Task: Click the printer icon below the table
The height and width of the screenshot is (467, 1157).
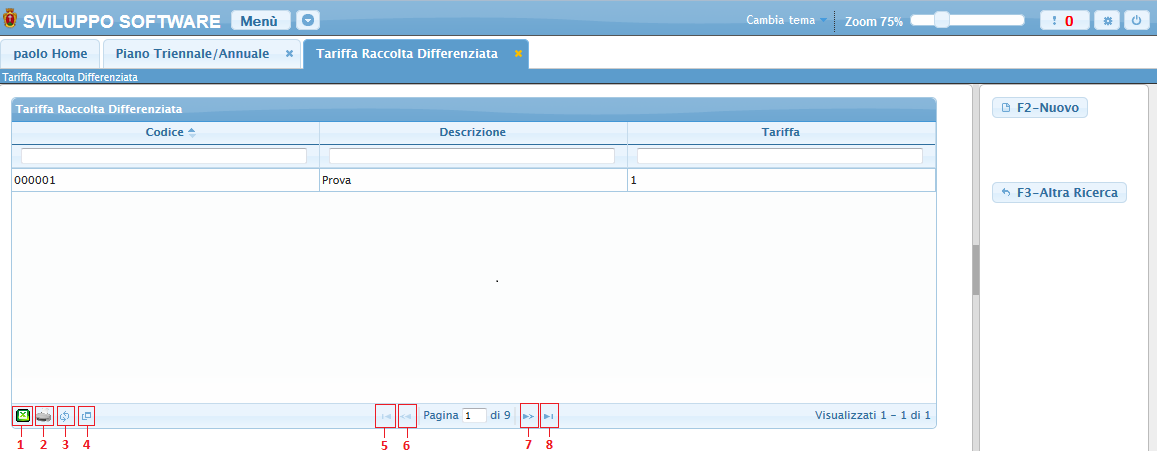Action: tap(44, 416)
